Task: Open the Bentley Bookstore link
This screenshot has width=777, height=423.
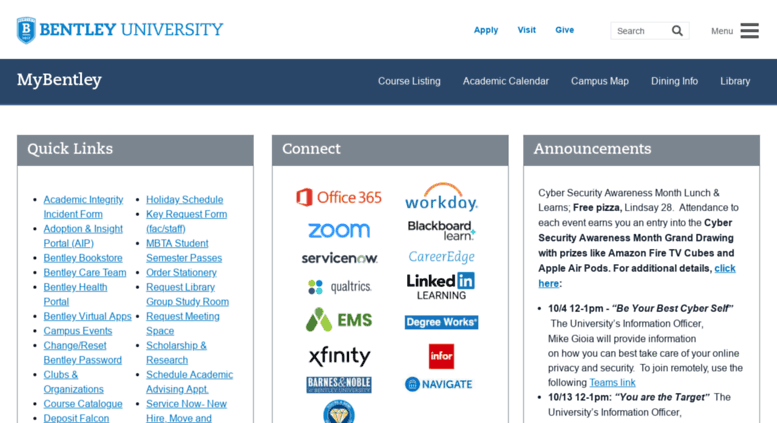Action: 83,258
